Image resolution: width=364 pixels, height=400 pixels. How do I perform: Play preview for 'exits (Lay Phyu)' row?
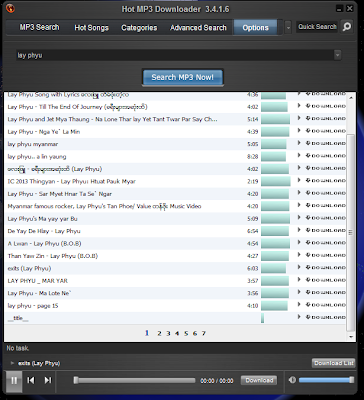coord(299,267)
